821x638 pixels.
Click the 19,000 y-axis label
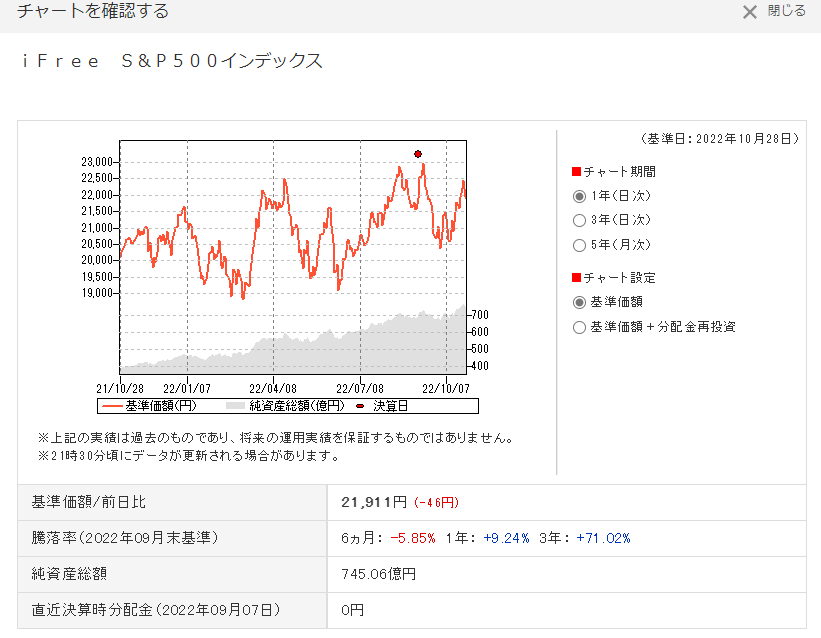point(97,293)
